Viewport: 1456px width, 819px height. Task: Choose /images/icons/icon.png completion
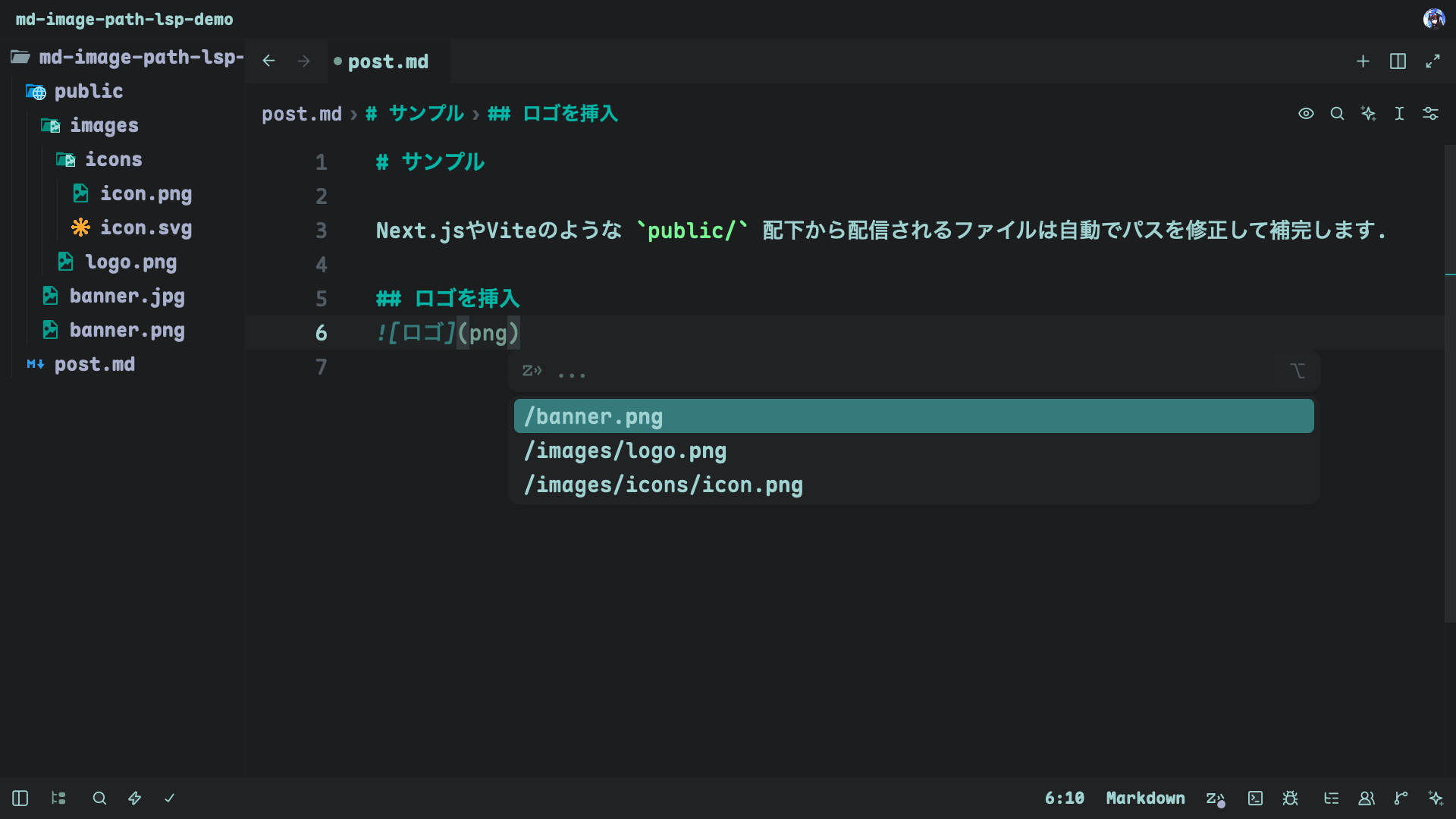pos(914,485)
